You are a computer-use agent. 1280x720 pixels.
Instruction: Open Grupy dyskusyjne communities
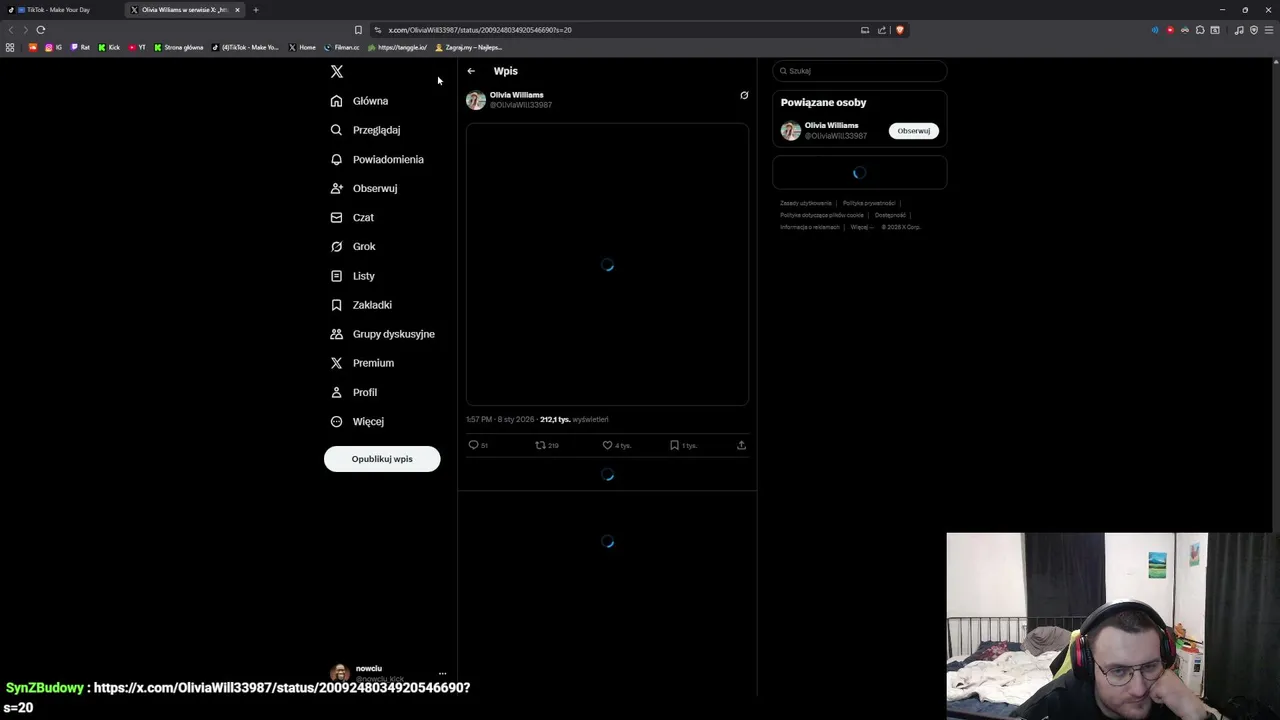coord(382,334)
